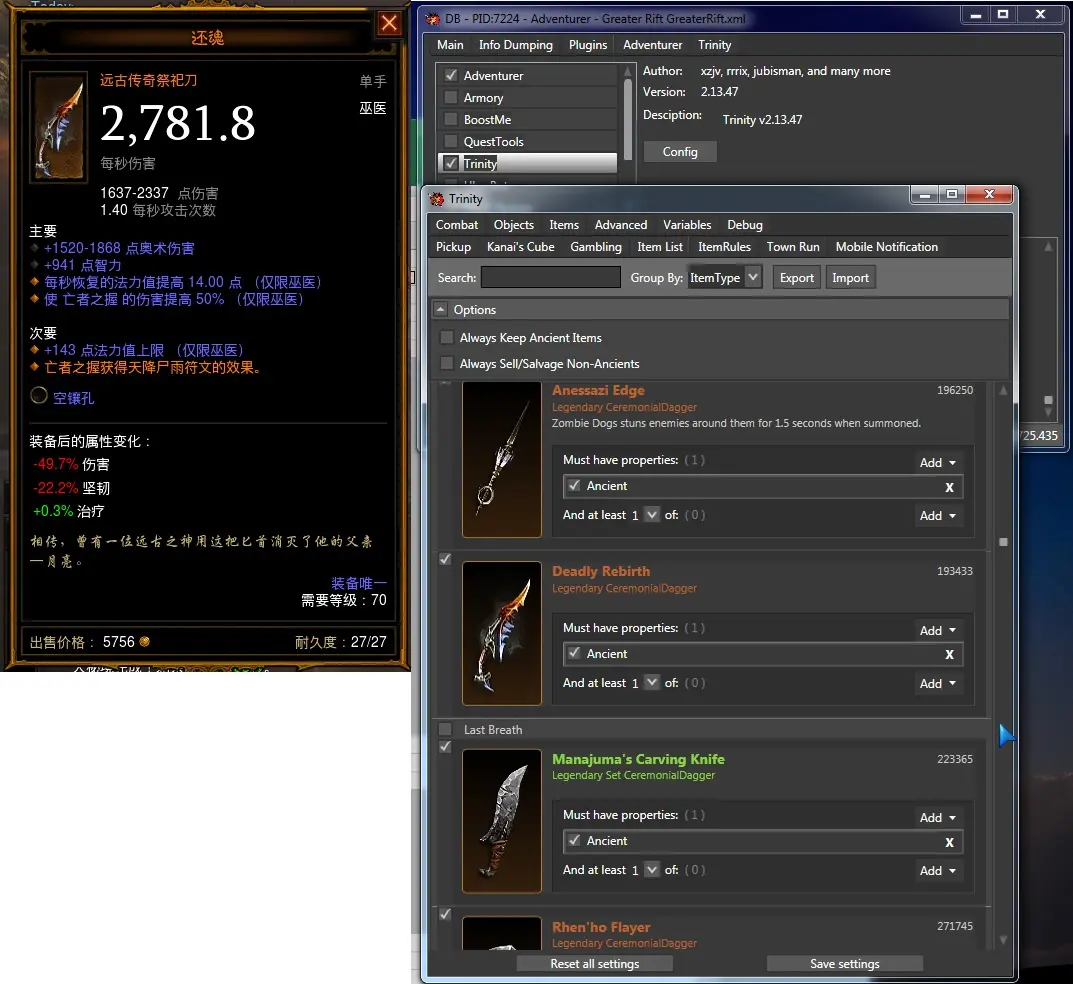Click the DB window title bar icon
1073x984 pixels.
click(432, 18)
